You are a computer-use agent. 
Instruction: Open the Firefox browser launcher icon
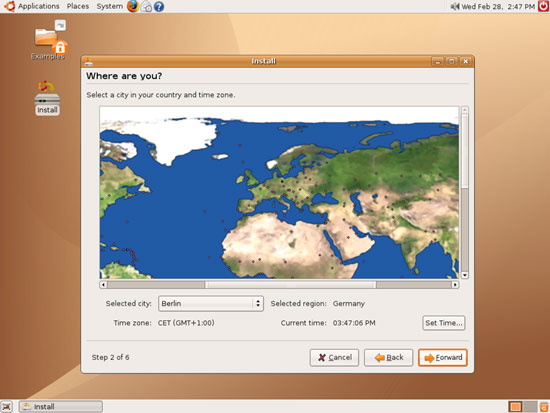click(133, 6)
